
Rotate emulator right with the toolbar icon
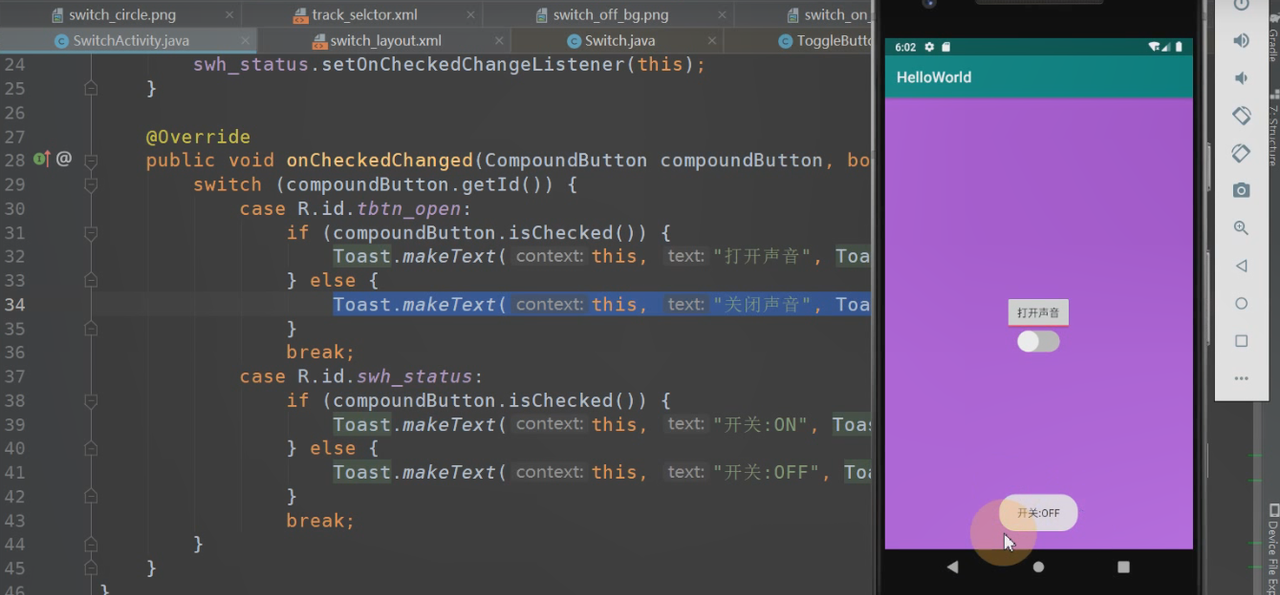click(x=1241, y=153)
